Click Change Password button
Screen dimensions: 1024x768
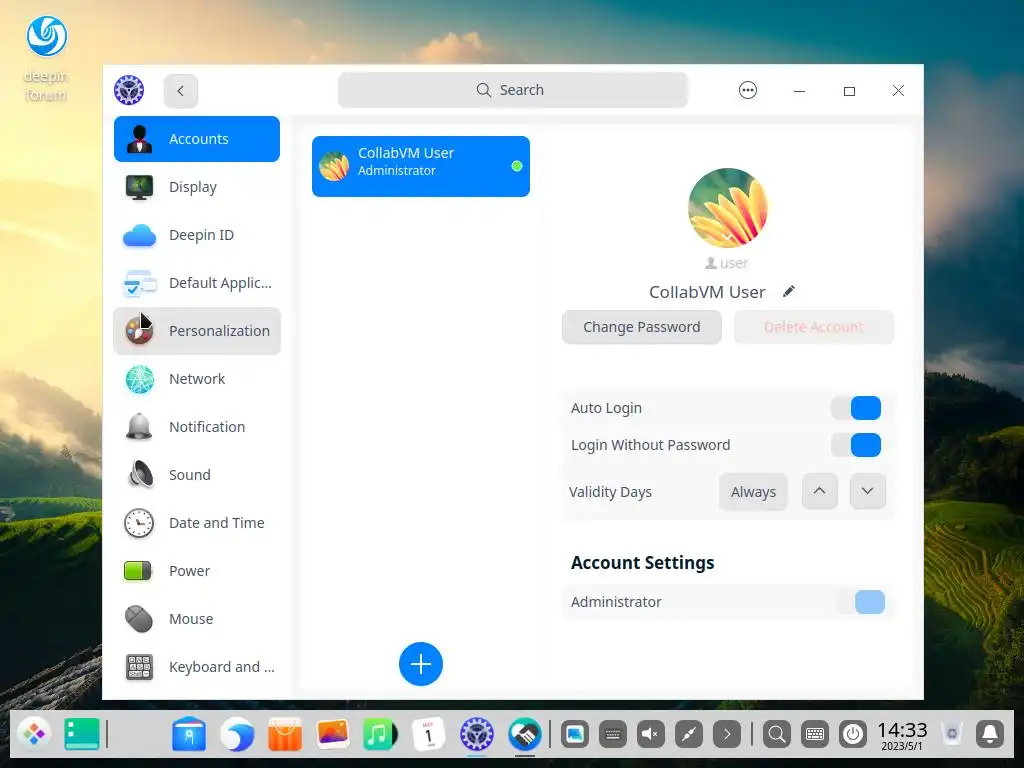641,327
